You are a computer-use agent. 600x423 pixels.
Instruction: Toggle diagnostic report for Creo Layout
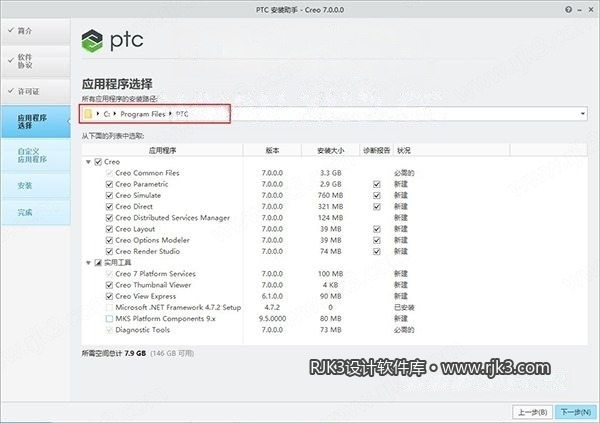tap(377, 229)
